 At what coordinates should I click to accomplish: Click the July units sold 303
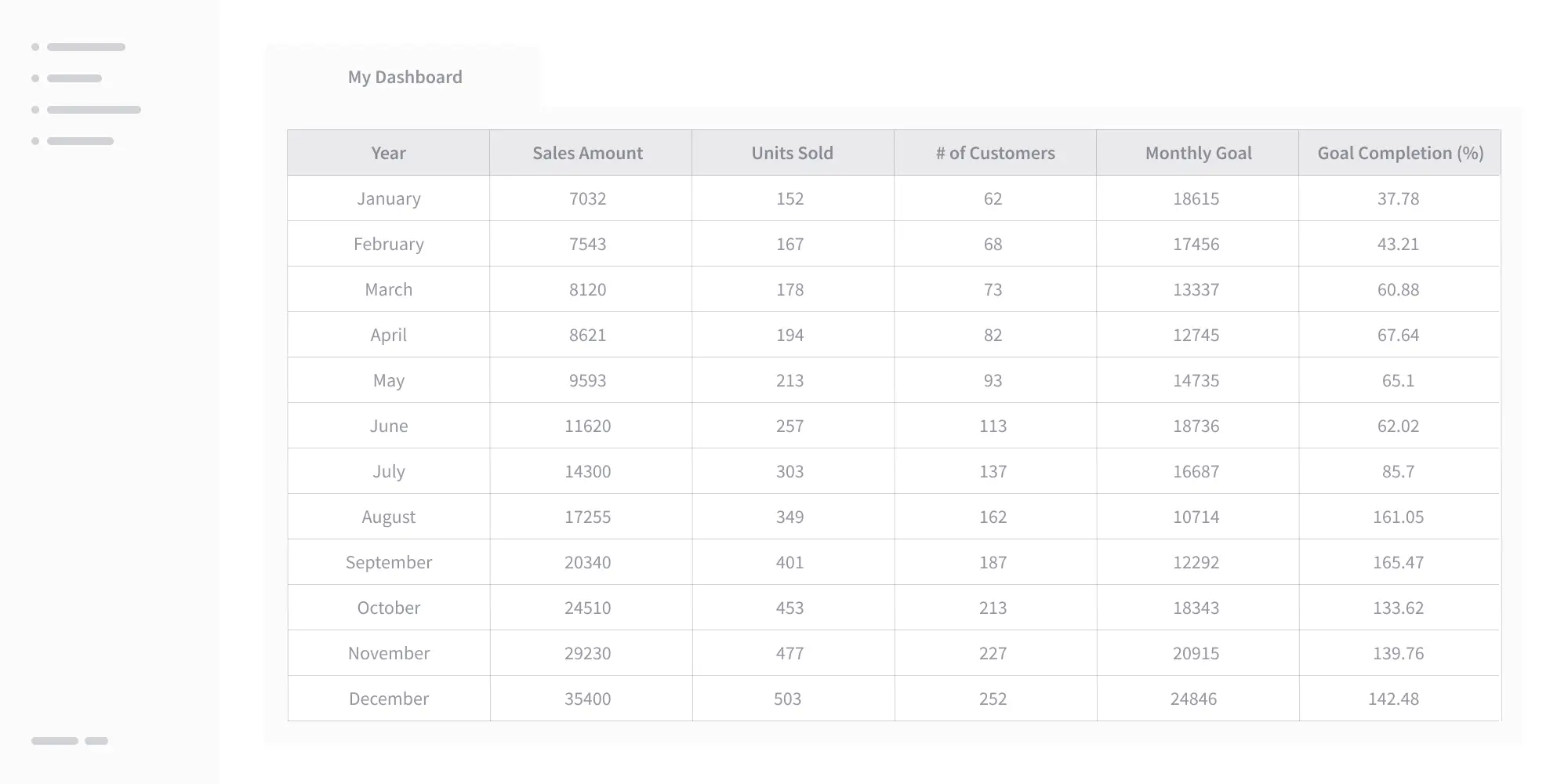(789, 471)
